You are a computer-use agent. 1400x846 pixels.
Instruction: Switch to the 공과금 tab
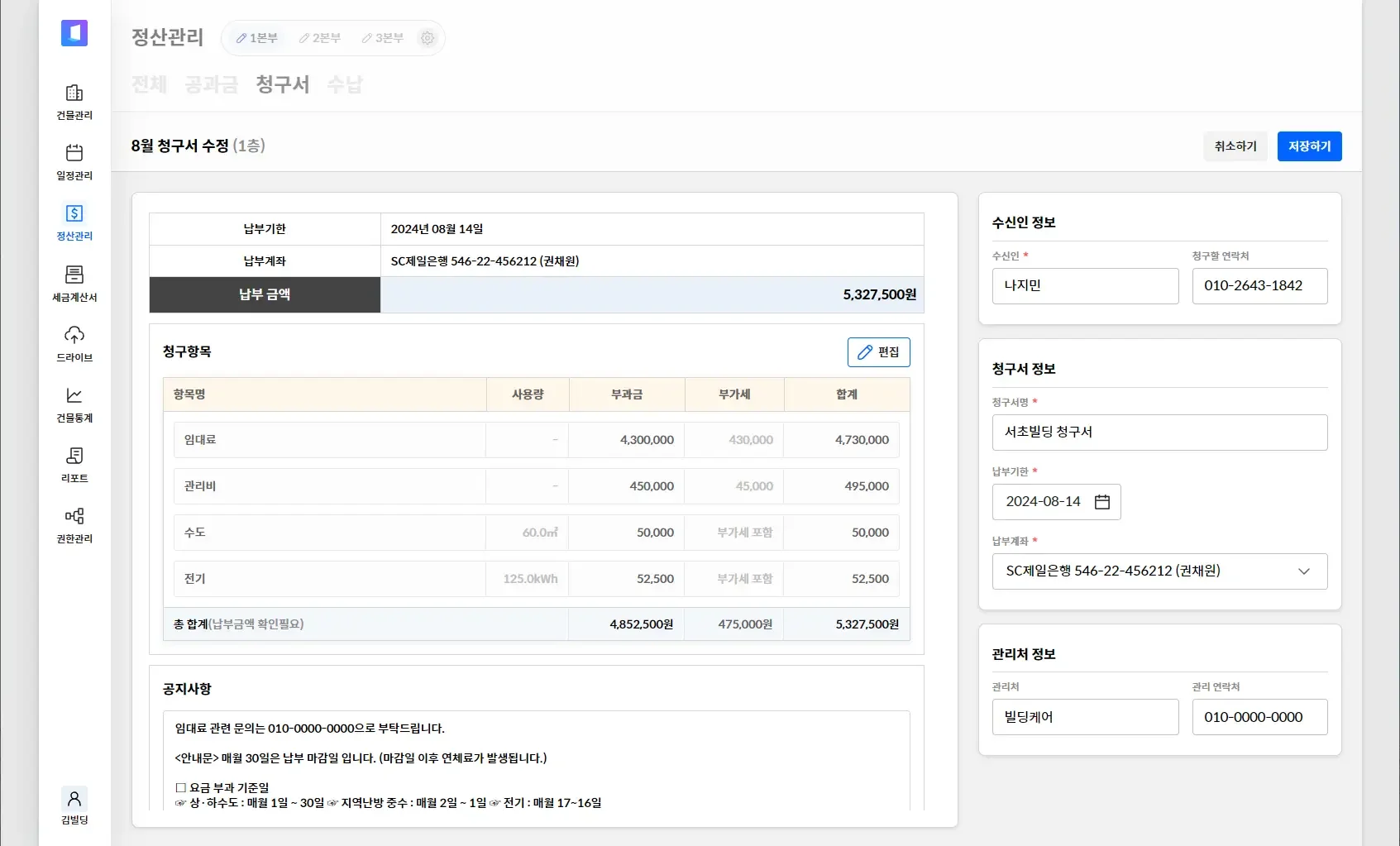[x=211, y=84]
